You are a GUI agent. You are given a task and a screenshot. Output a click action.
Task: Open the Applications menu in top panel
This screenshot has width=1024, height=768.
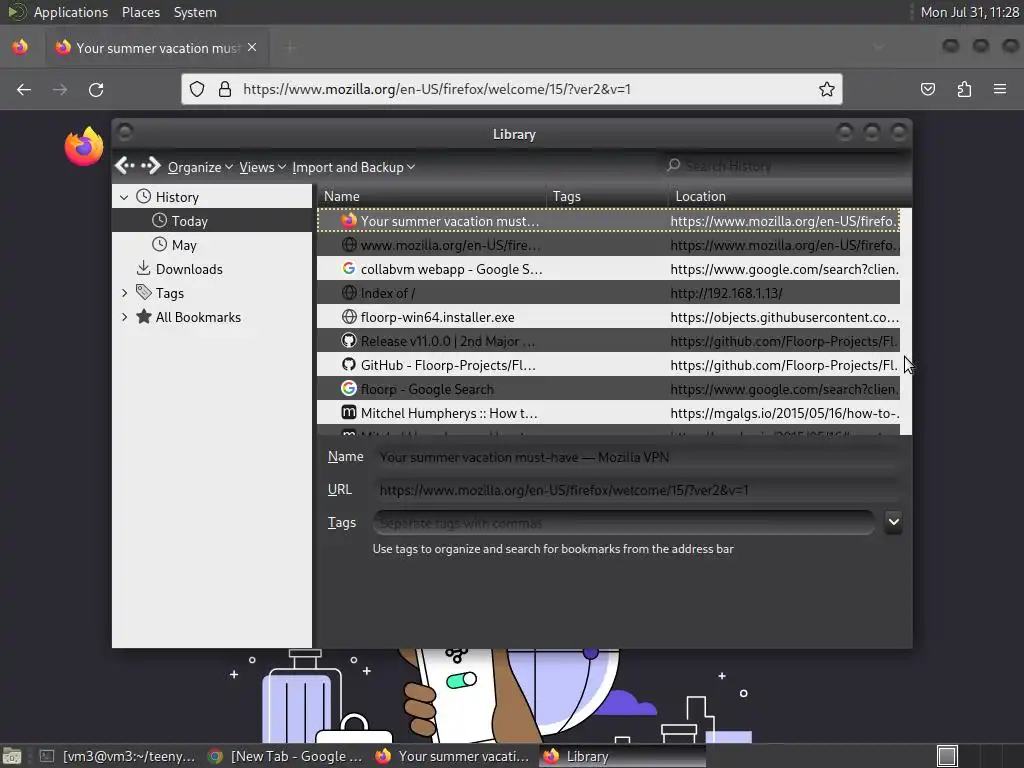(x=71, y=12)
